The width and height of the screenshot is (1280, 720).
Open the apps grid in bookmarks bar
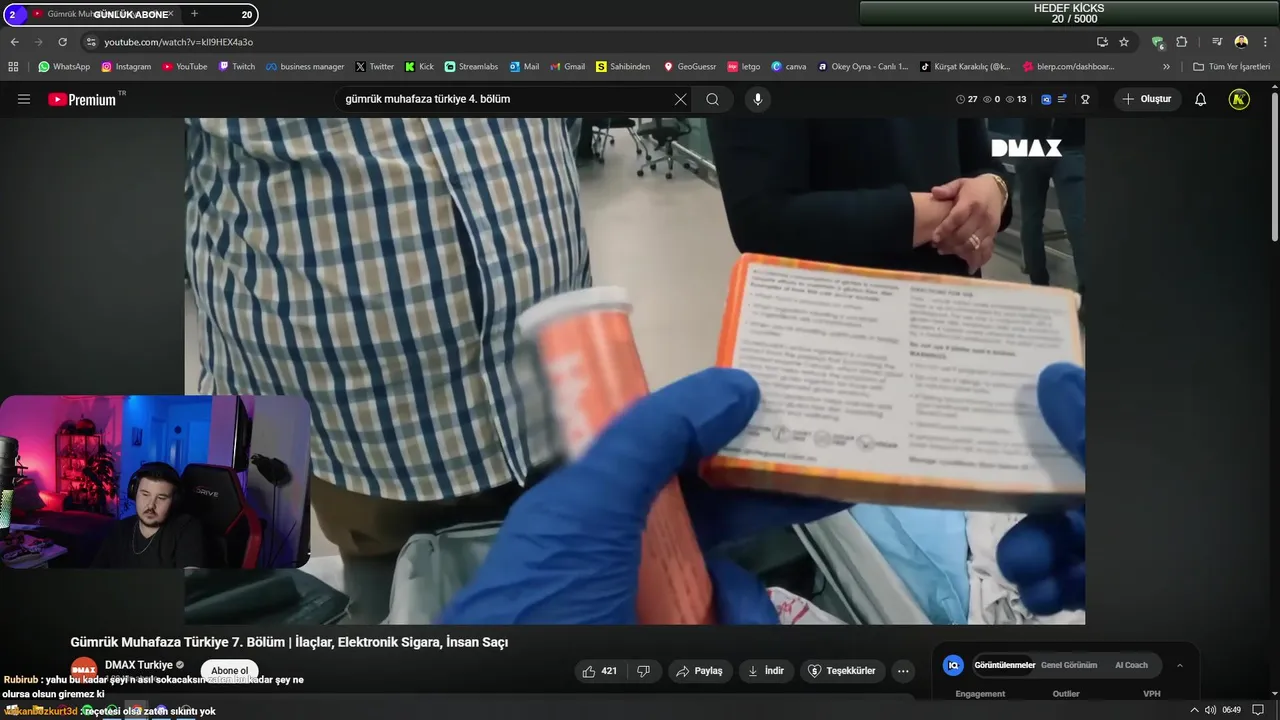coord(13,67)
